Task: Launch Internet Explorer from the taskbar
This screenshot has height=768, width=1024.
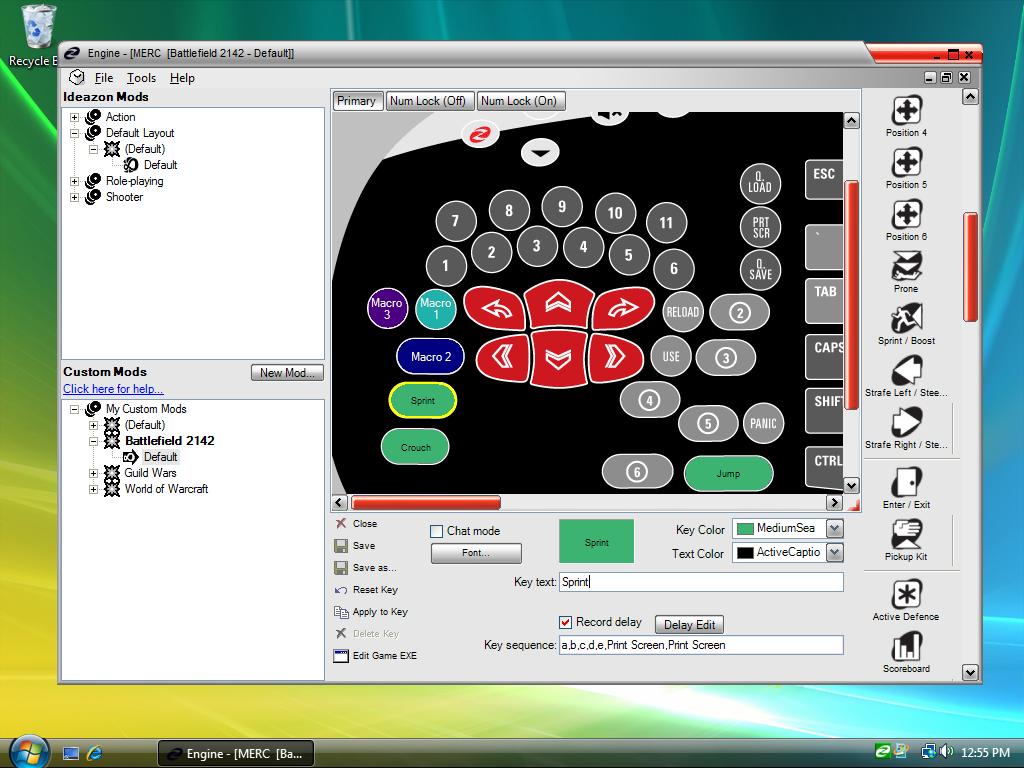Action: coord(95,753)
